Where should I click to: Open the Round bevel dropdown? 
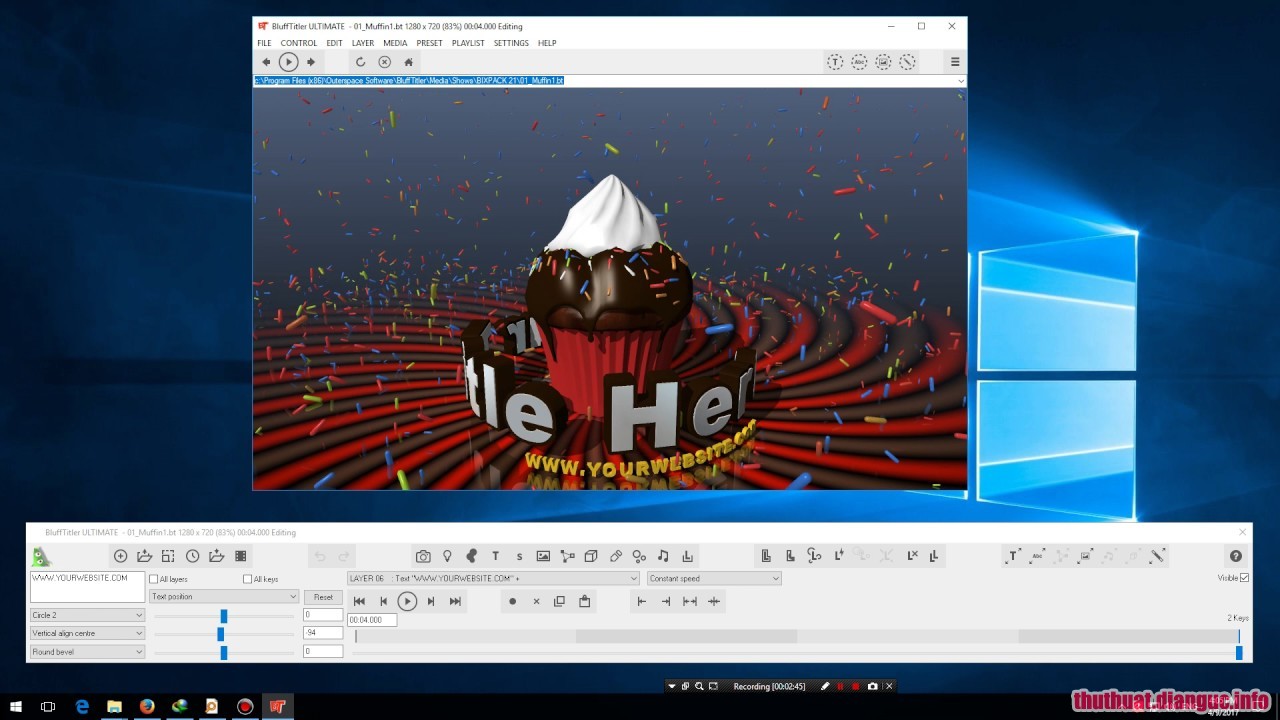click(x=87, y=652)
